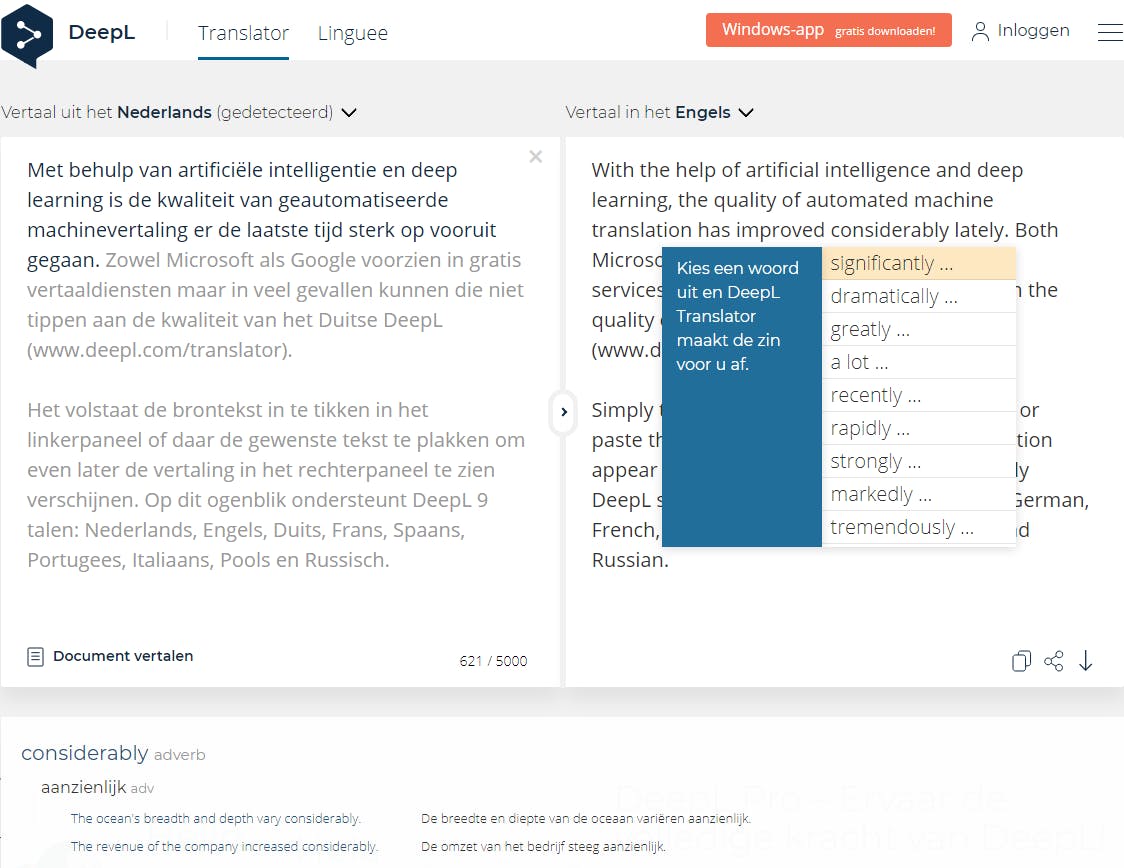Open the hamburger menu
The image size is (1124, 868).
[x=1109, y=32]
